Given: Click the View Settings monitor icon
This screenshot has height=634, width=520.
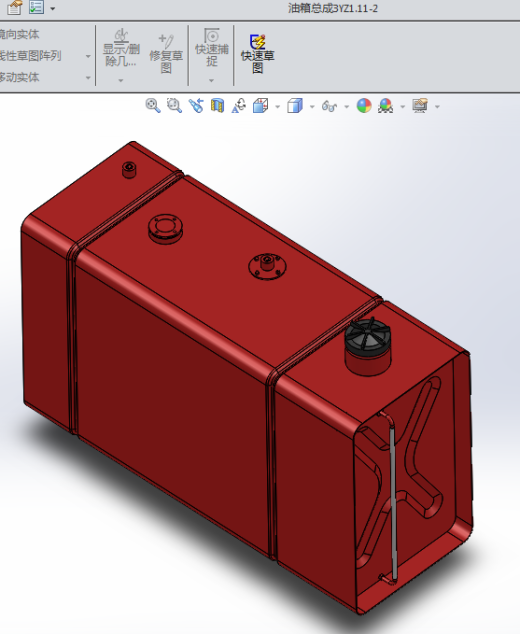Looking at the screenshot, I should pyautogui.click(x=420, y=106).
